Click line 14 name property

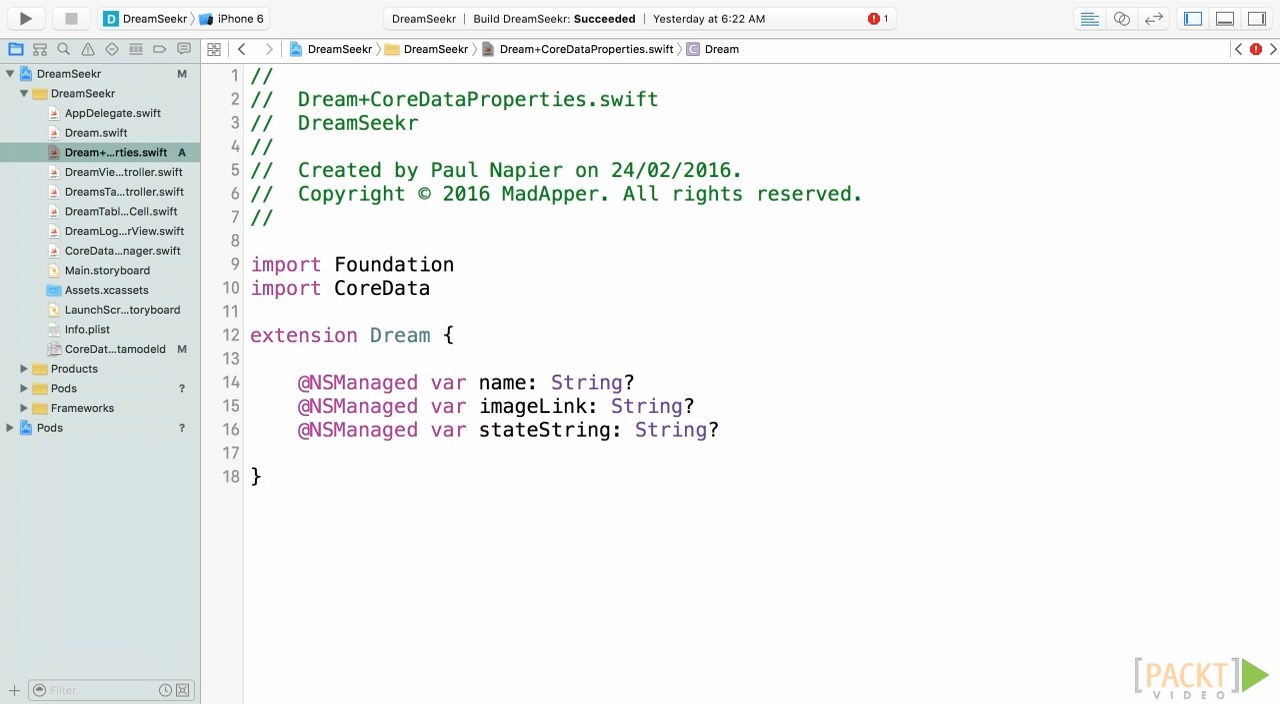tap(466, 382)
